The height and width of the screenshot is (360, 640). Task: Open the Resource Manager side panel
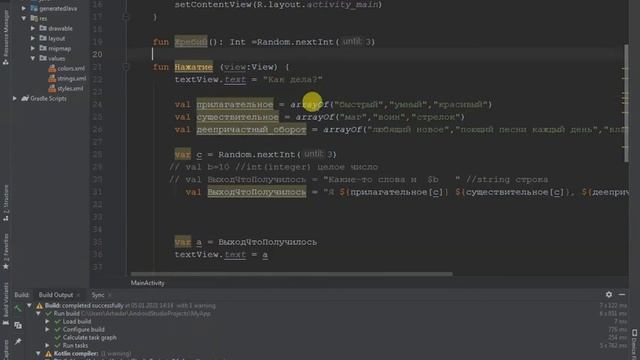(x=6, y=37)
